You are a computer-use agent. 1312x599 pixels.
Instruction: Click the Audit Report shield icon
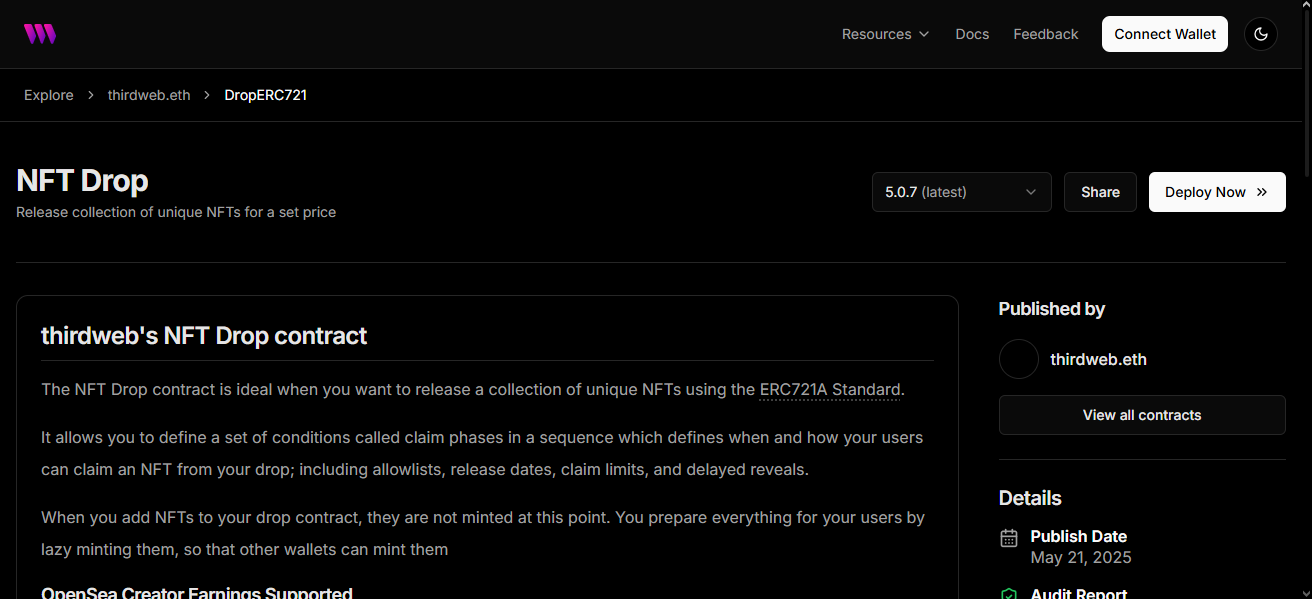tap(1009, 595)
